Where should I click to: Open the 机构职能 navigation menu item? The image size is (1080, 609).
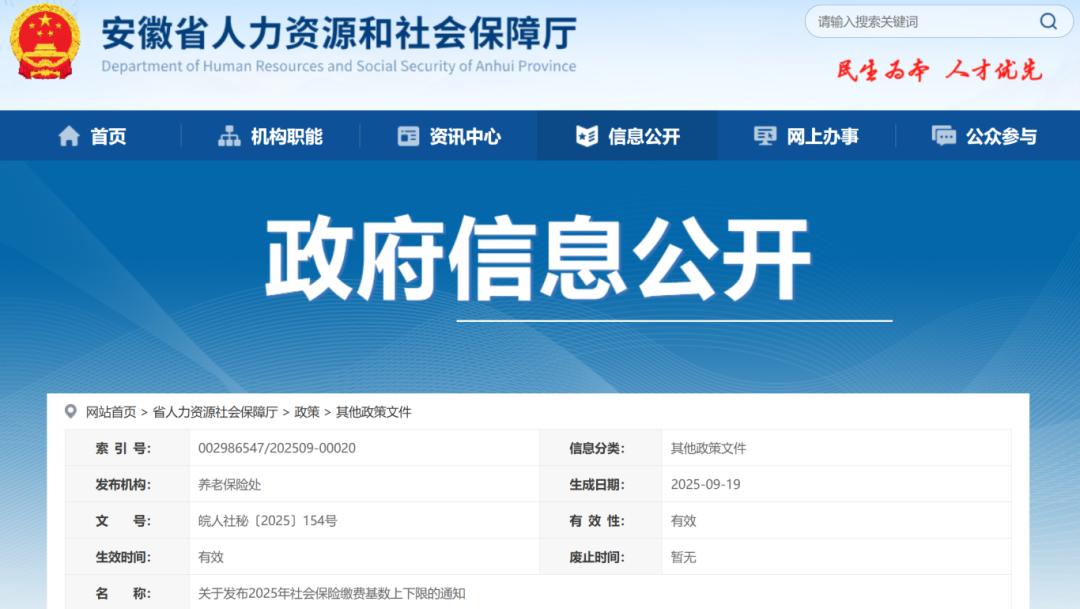(286, 137)
